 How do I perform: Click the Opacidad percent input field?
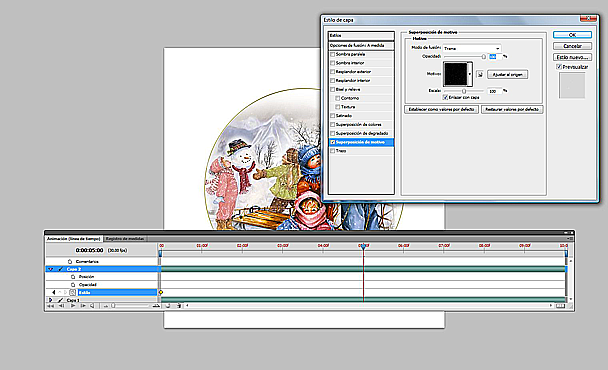(x=494, y=57)
